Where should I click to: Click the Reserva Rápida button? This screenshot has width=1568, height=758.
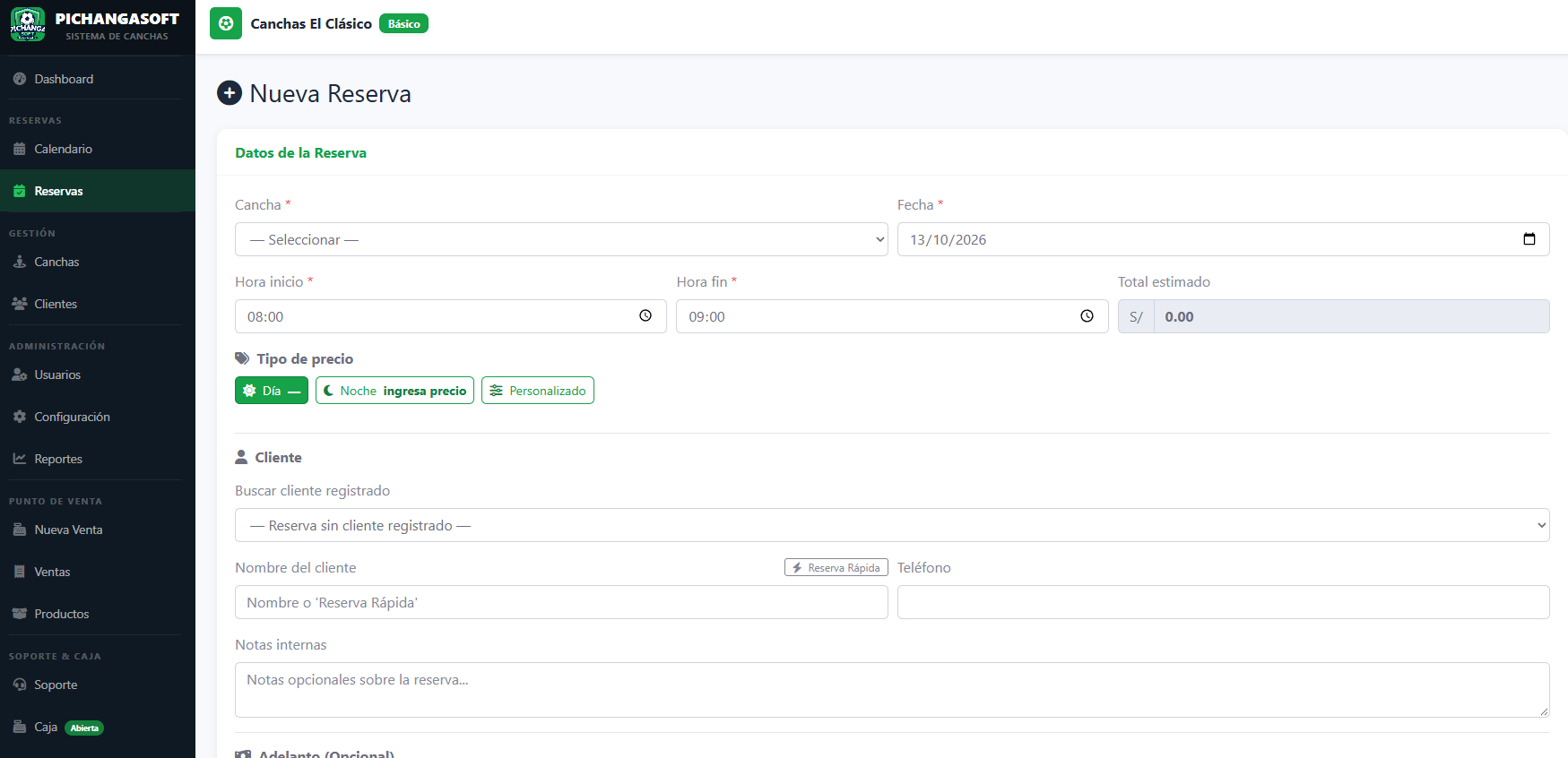coord(836,567)
